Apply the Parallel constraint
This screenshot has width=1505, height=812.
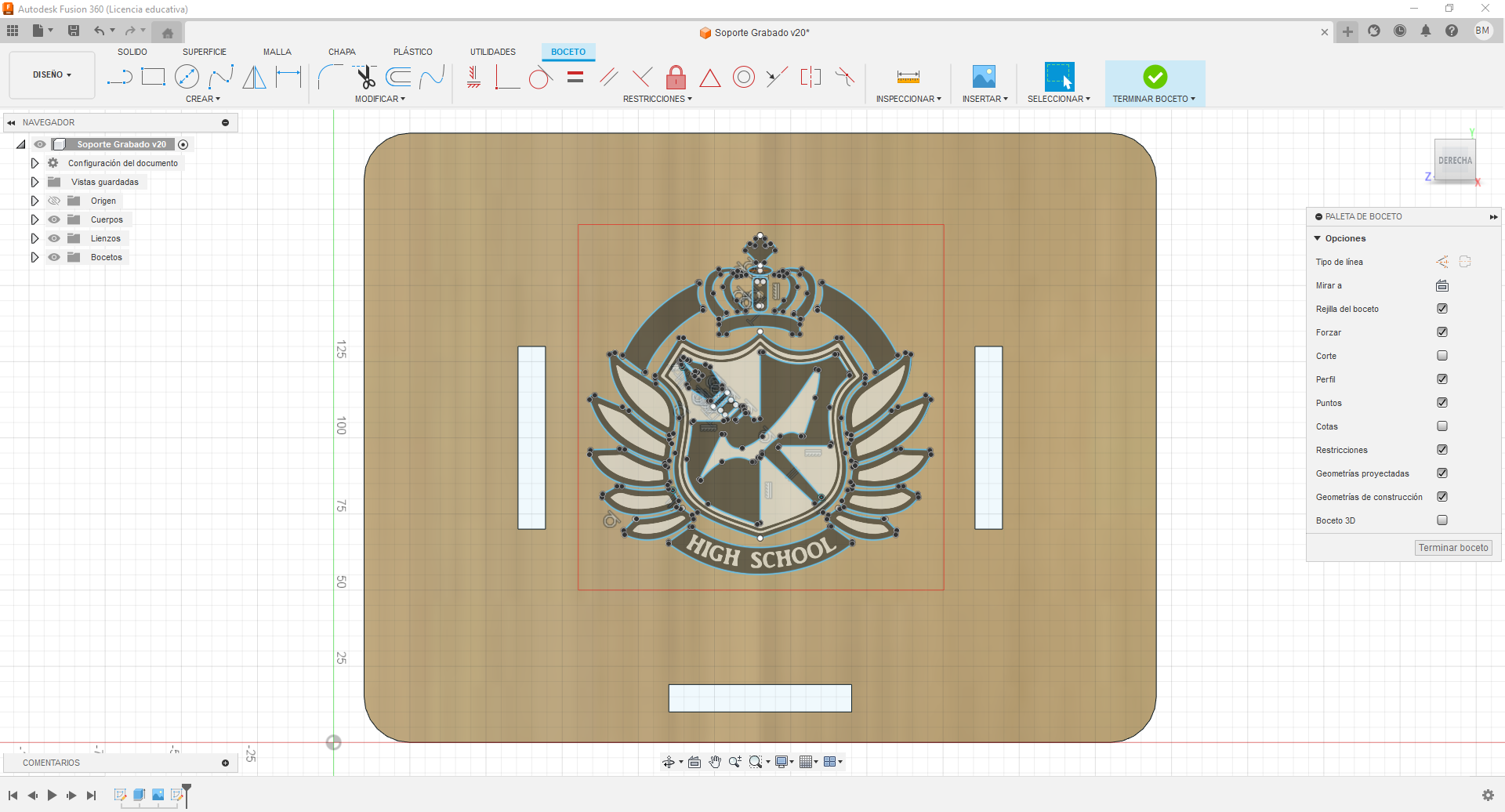pyautogui.click(x=609, y=77)
